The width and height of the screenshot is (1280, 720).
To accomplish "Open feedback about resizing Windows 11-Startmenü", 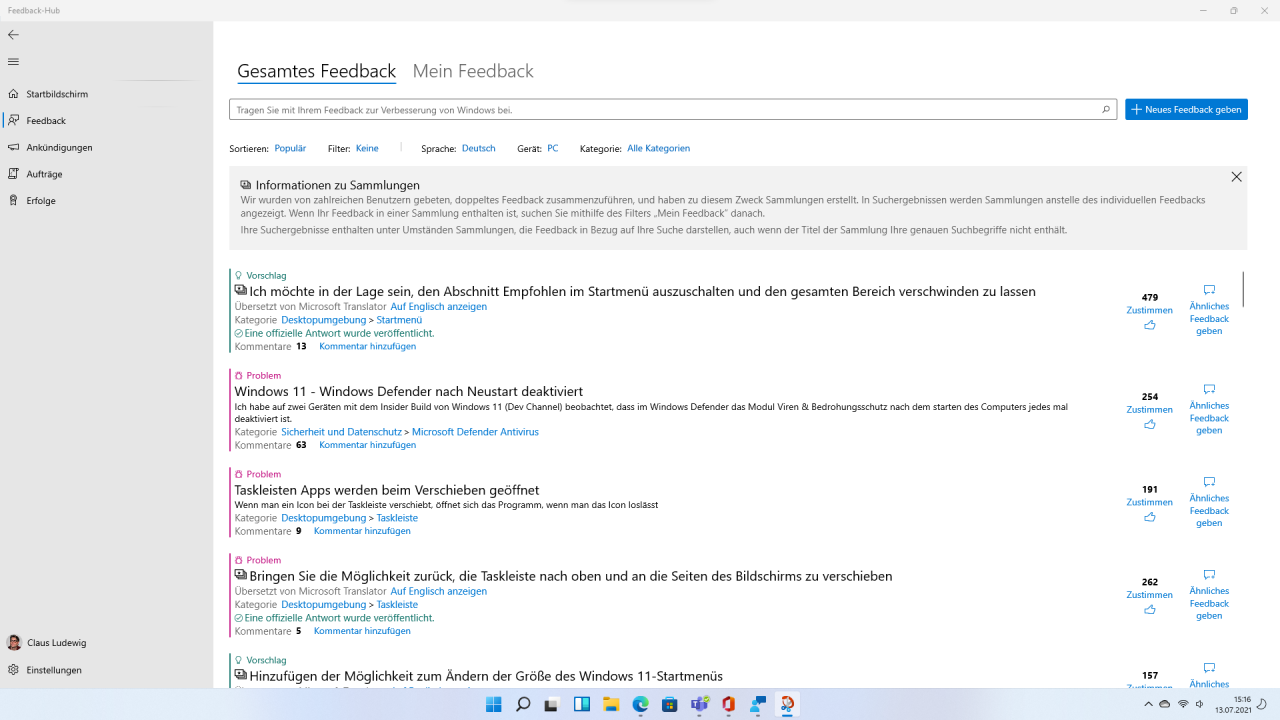I will tap(485, 676).
